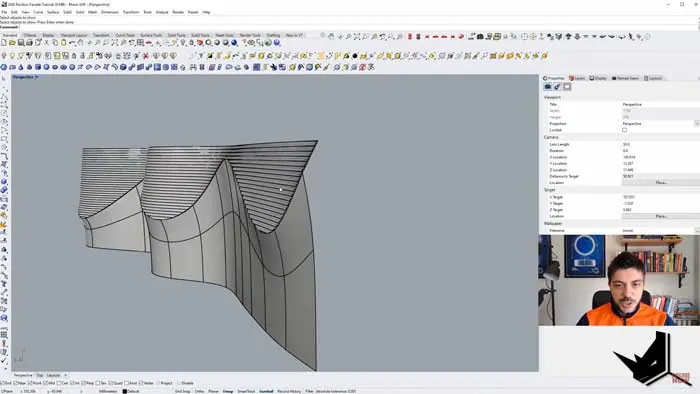
Task: Toggle the Cen osnap checkbox
Action: pos(59,383)
